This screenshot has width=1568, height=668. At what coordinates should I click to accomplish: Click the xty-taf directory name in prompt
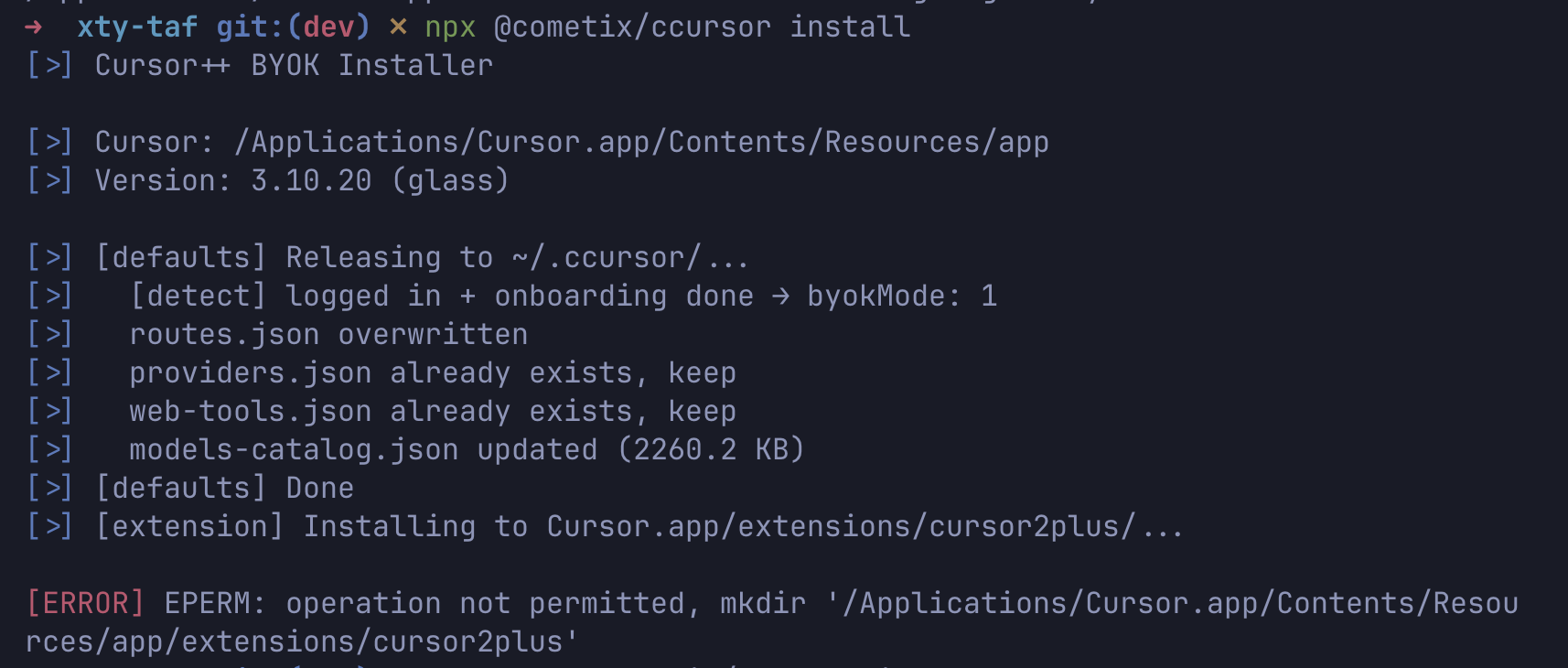[137, 27]
